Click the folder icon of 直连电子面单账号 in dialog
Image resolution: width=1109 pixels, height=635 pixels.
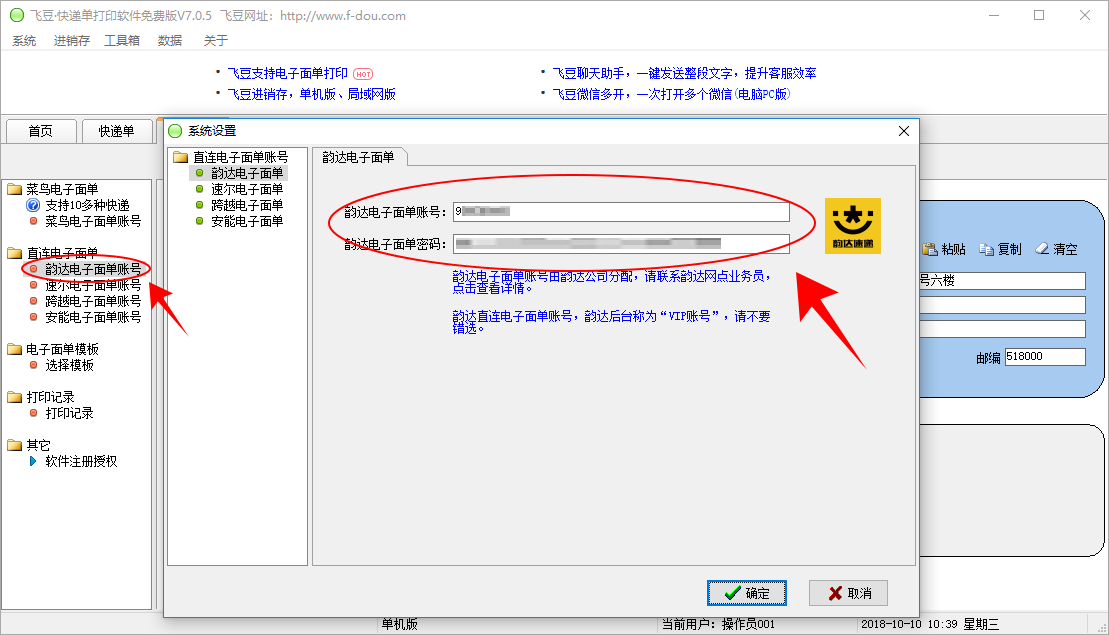click(180, 157)
